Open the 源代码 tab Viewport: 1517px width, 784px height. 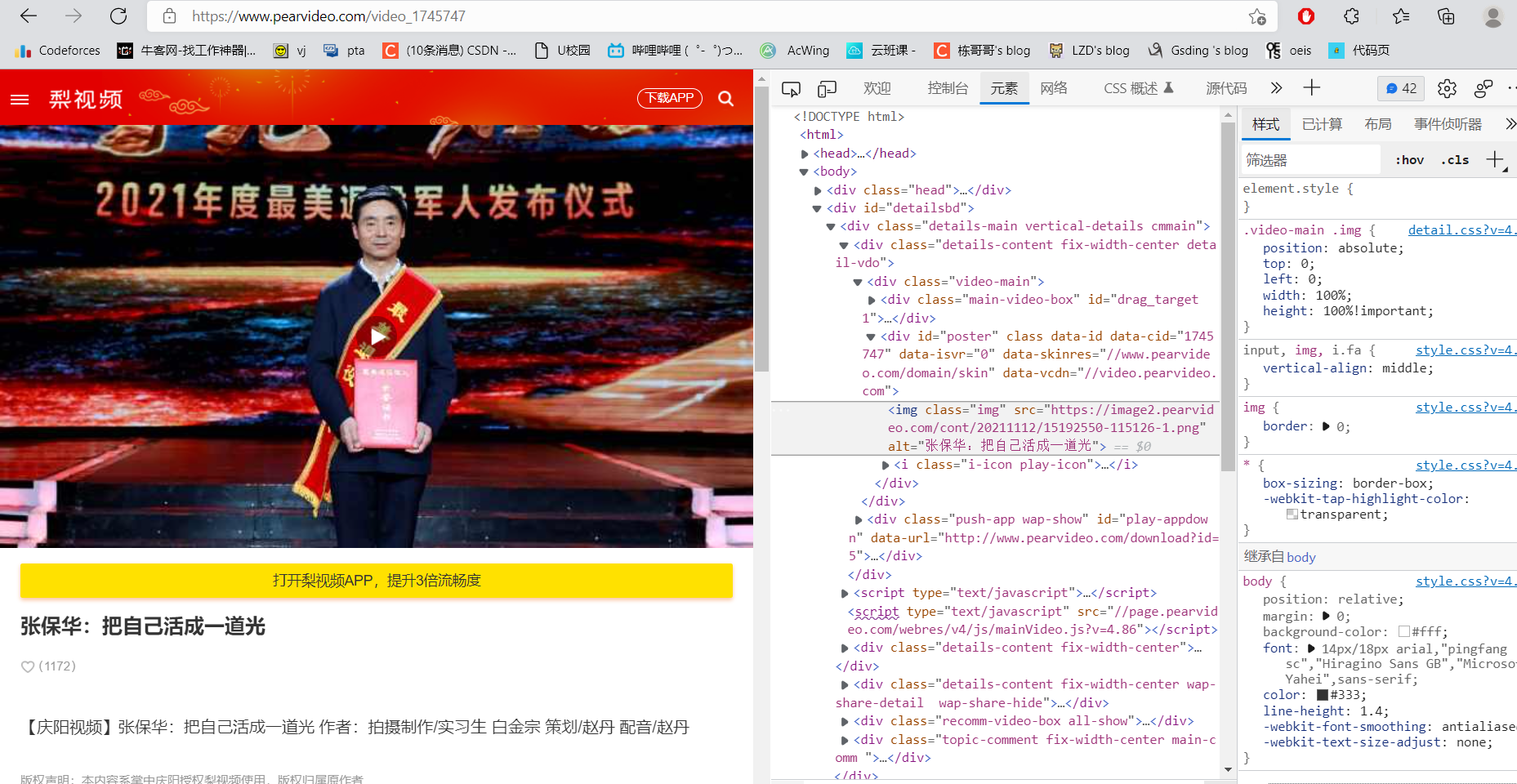pyautogui.click(x=1226, y=88)
